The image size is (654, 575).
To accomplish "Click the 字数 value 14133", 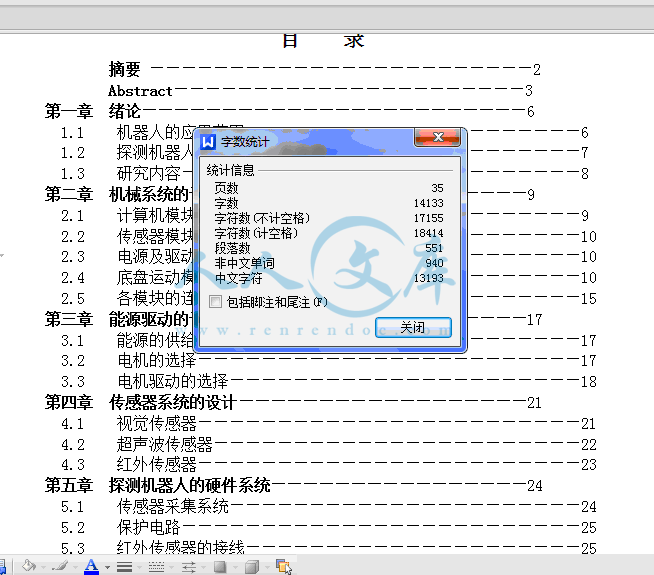I will pyautogui.click(x=428, y=203).
